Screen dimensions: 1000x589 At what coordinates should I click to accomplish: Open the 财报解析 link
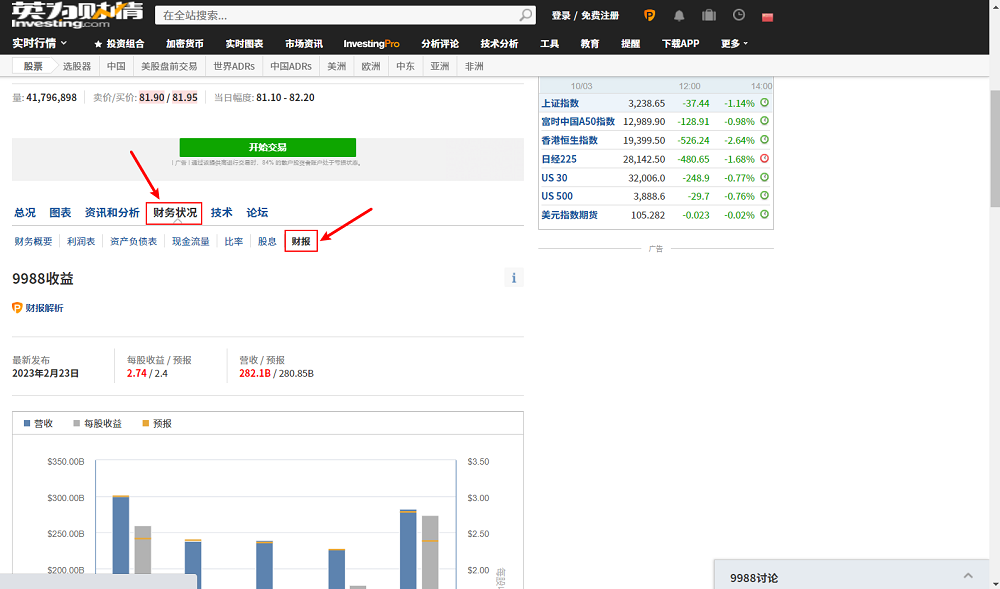[x=44, y=308]
